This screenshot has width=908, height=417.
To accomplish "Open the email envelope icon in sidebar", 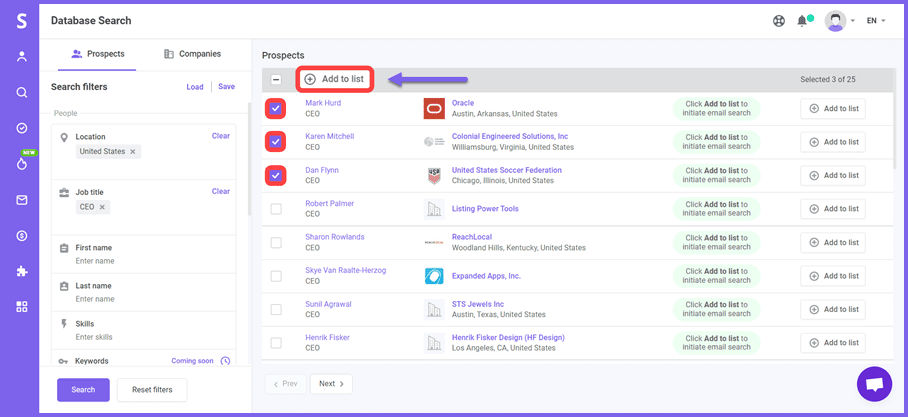I will click(x=21, y=200).
